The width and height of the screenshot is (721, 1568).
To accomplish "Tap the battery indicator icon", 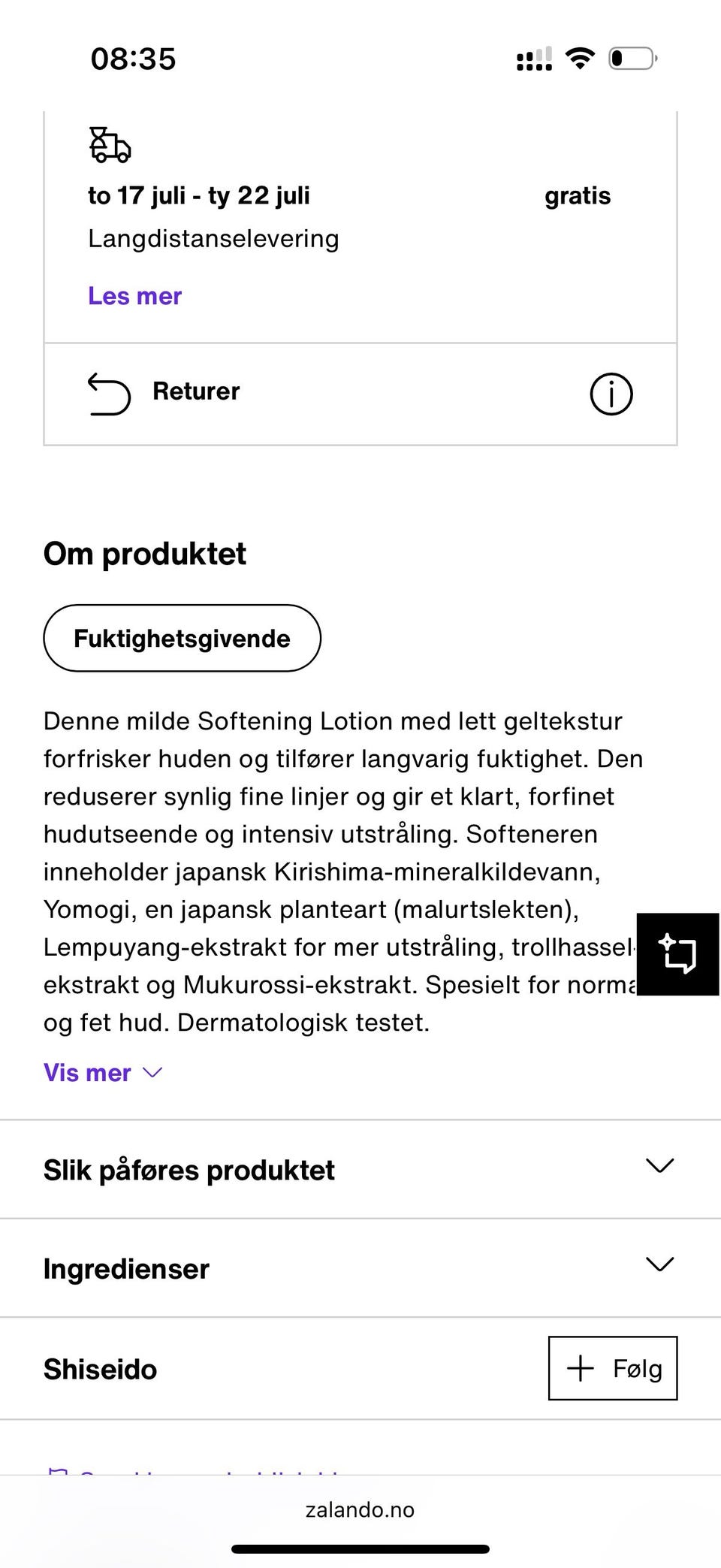I will click(x=632, y=58).
